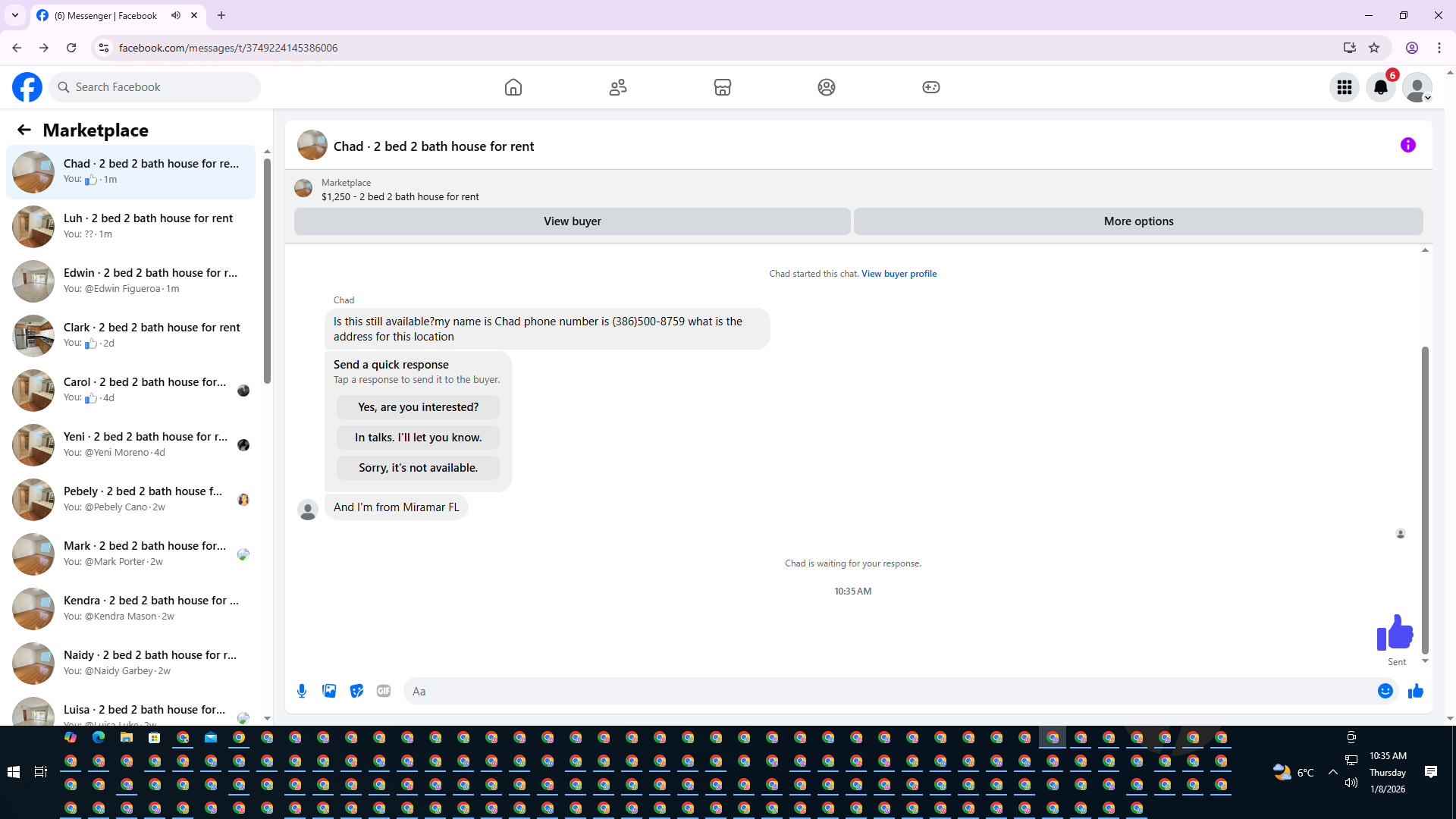Attach a photo or file
Viewport: 1456px width, 819px height.
pyautogui.click(x=329, y=691)
